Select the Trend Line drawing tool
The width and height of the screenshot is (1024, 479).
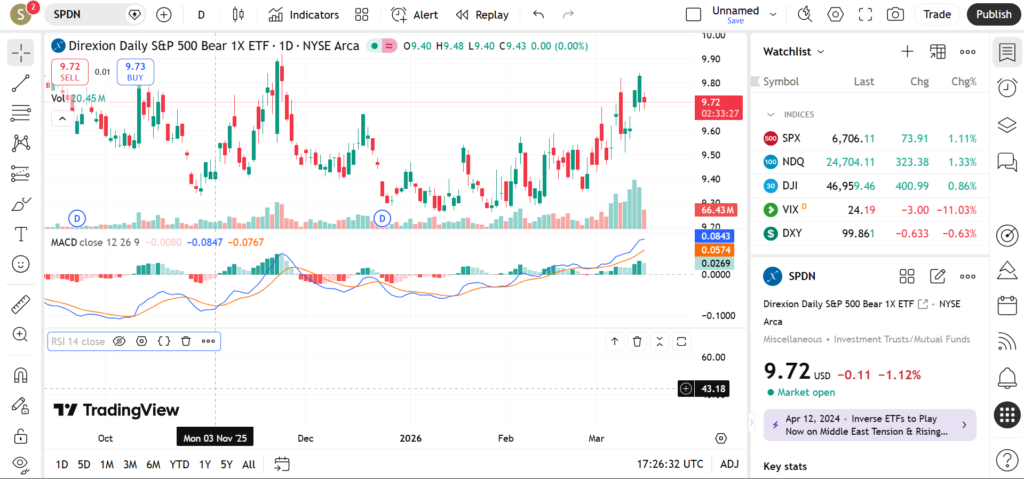coord(20,83)
